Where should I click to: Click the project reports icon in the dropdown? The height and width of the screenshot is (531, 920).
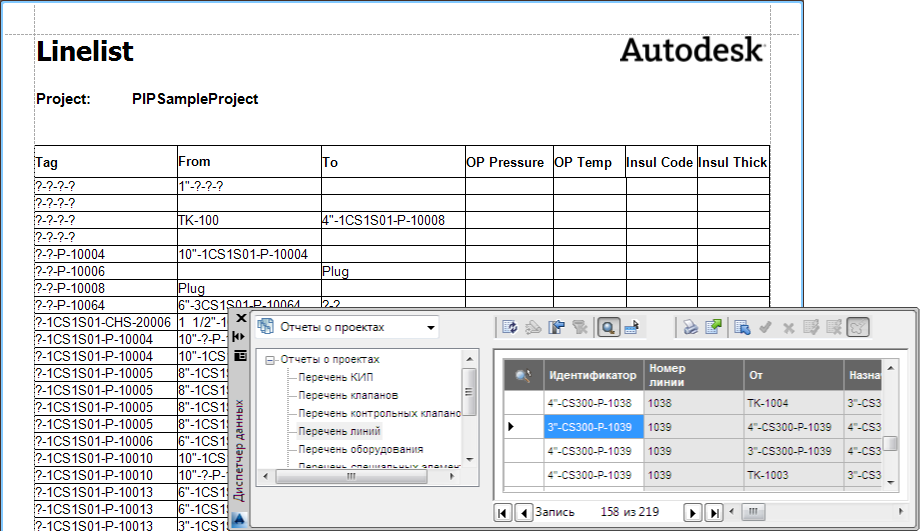(266, 326)
